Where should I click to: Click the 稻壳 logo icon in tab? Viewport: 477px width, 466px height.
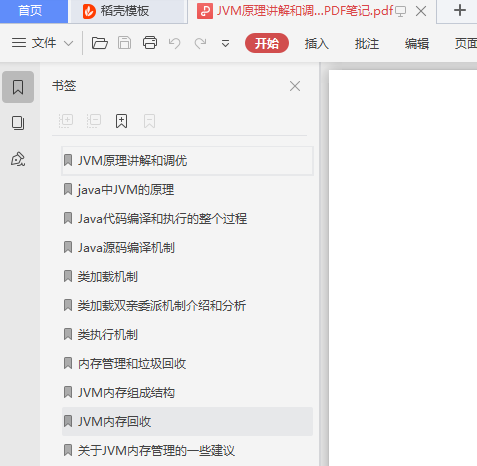click(x=89, y=11)
